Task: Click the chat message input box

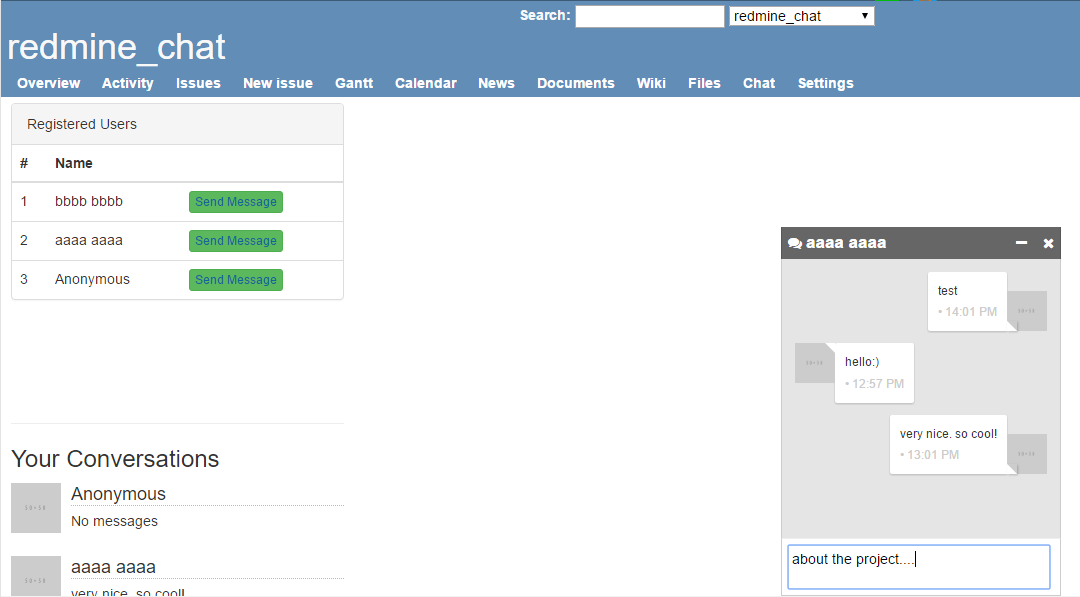Action: [919, 567]
